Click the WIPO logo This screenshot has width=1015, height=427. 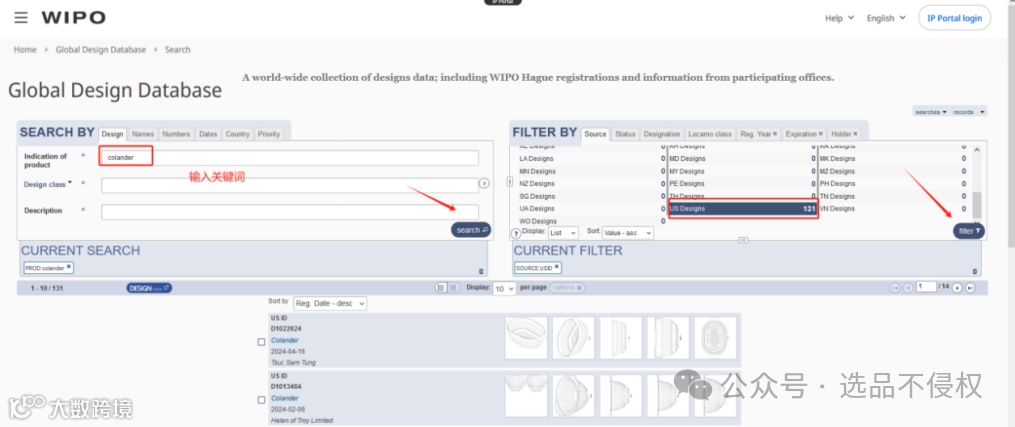(73, 17)
